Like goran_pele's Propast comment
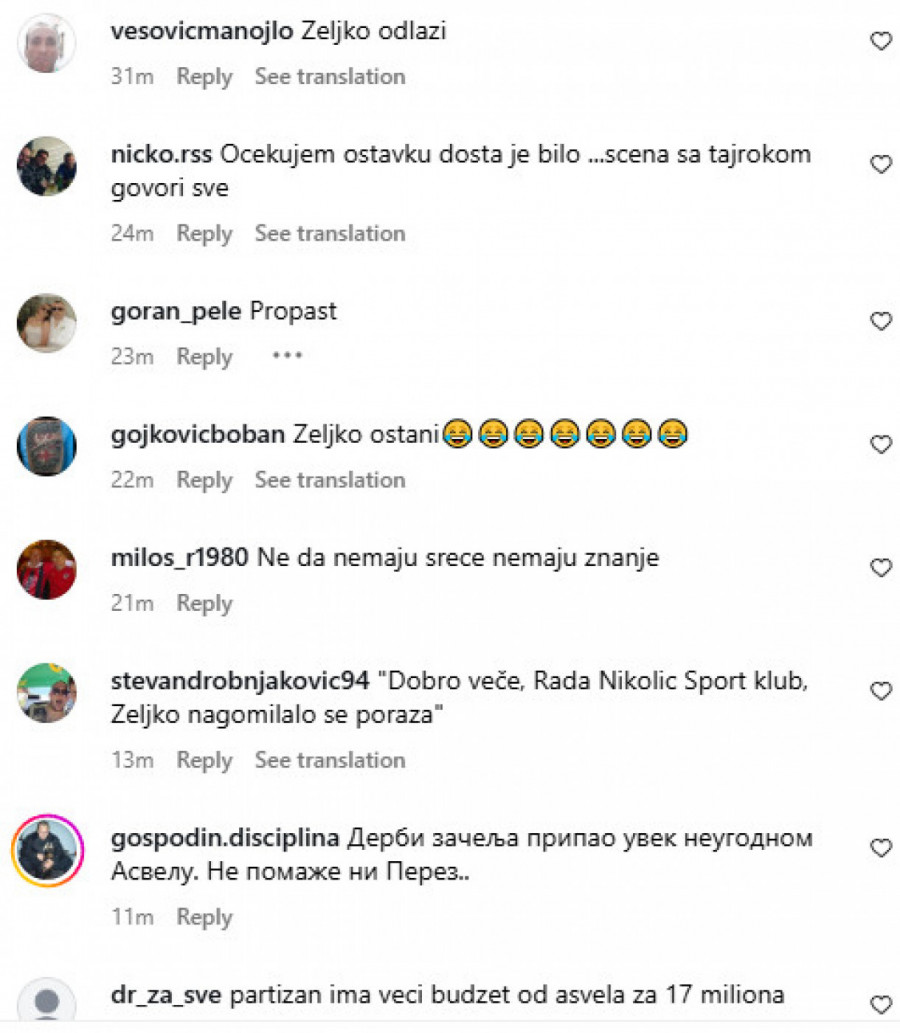The image size is (900, 1033). click(x=881, y=321)
